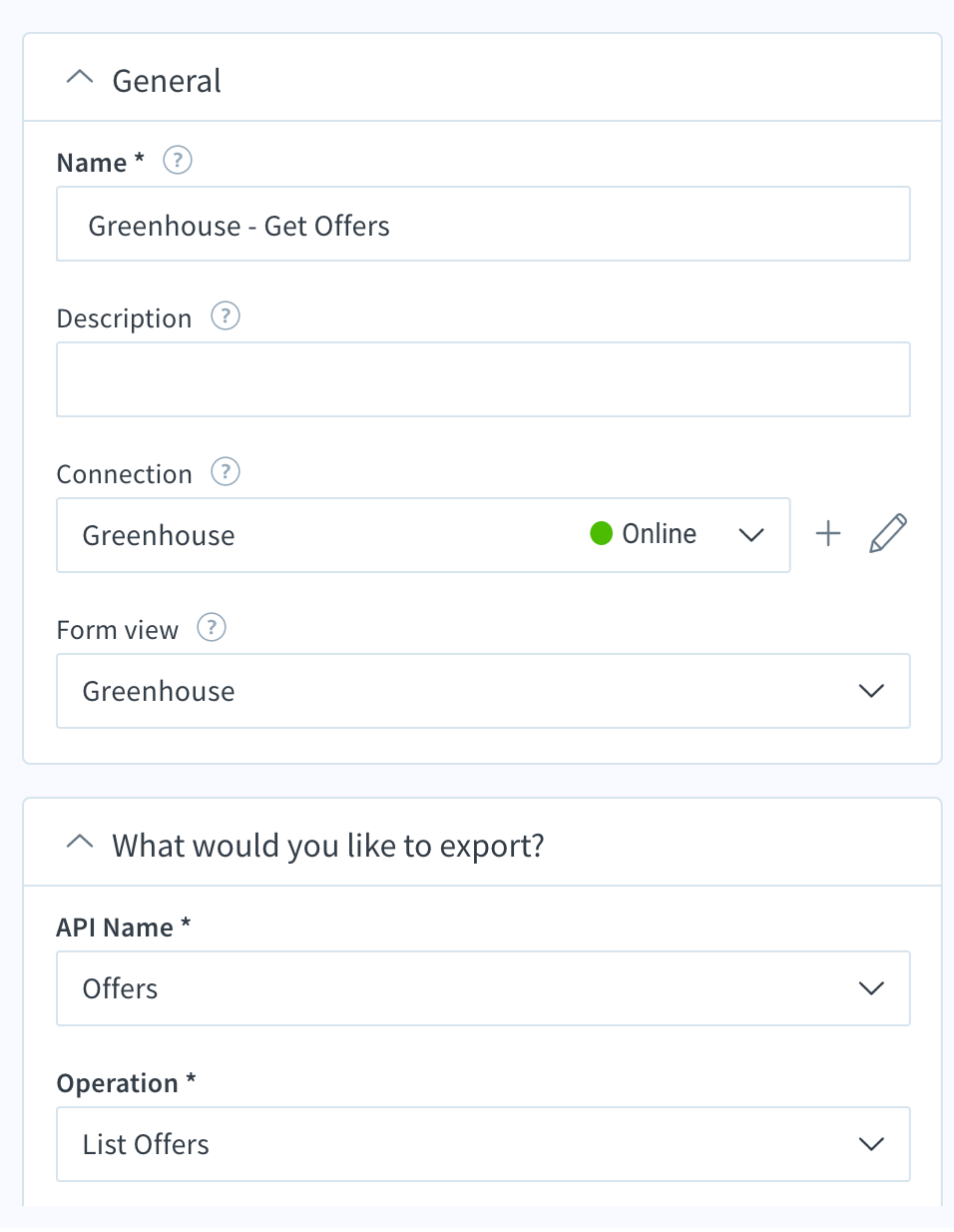Viewport: 954px width, 1232px height.
Task: Open the Form view dropdown
Action: coord(483,691)
